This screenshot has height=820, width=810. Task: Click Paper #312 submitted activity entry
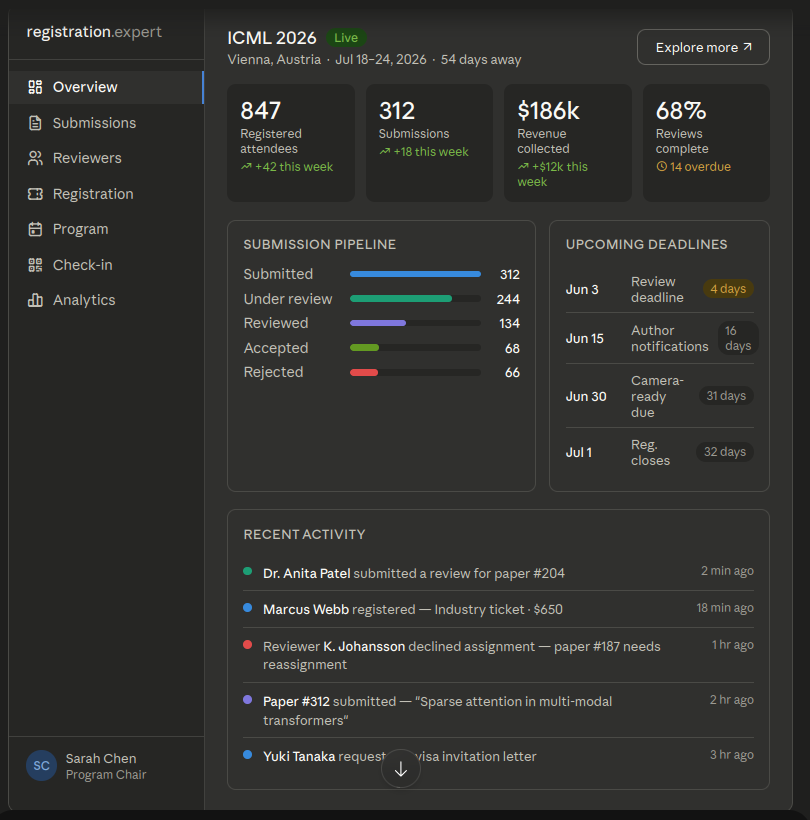point(498,710)
